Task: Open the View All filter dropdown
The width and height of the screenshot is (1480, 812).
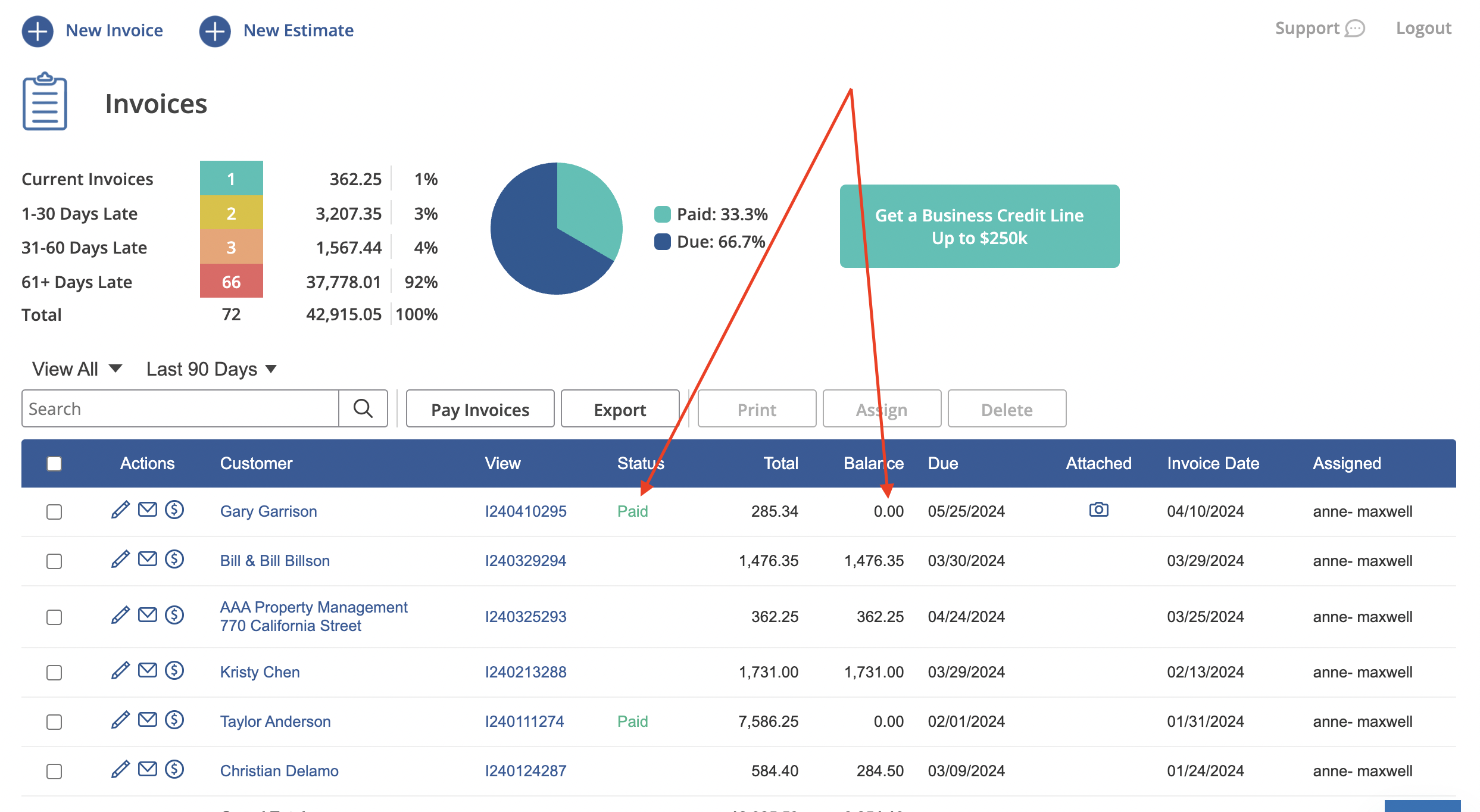Action: coord(77,369)
